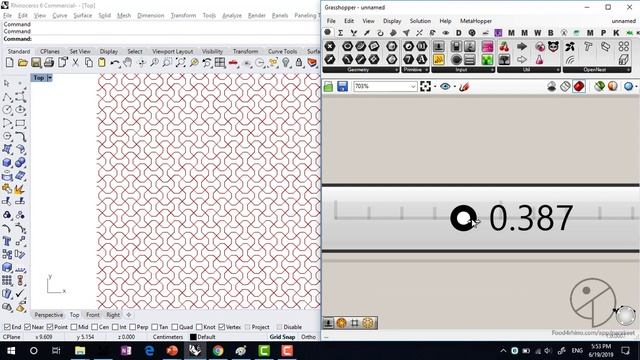The image size is (640, 360).
Task: Click the light bulb Hide objects icon
Action: point(286,62)
